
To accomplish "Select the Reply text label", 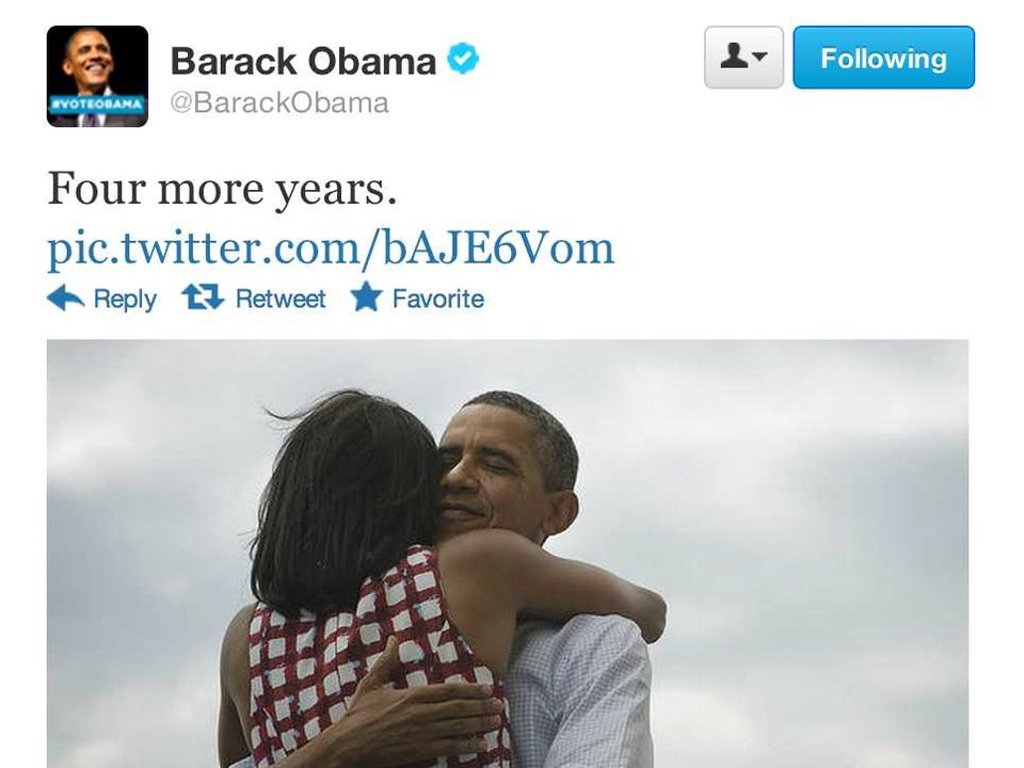I will (125, 299).
